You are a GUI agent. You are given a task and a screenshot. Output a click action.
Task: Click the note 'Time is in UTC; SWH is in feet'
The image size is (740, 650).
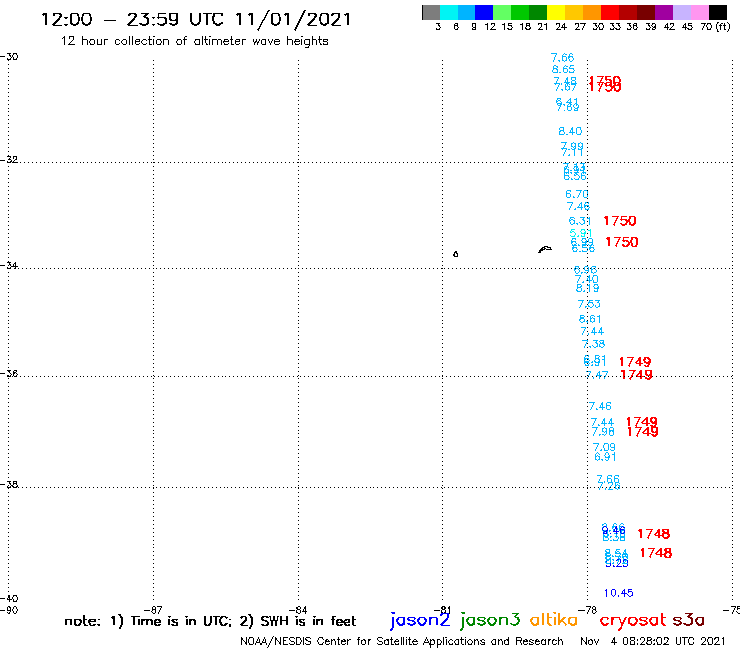point(210,621)
